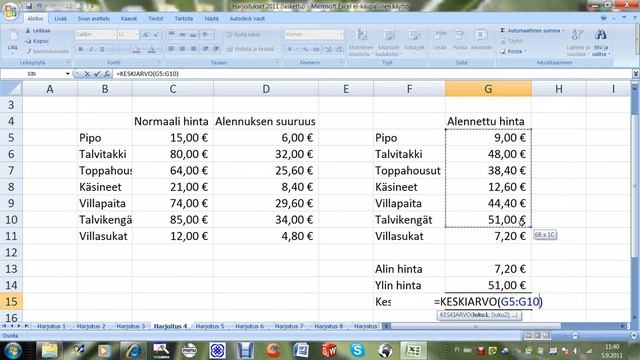Image resolution: width=640 pixels, height=360 pixels.
Task: Open Solutyylit cell styles gallery
Action: click(414, 40)
